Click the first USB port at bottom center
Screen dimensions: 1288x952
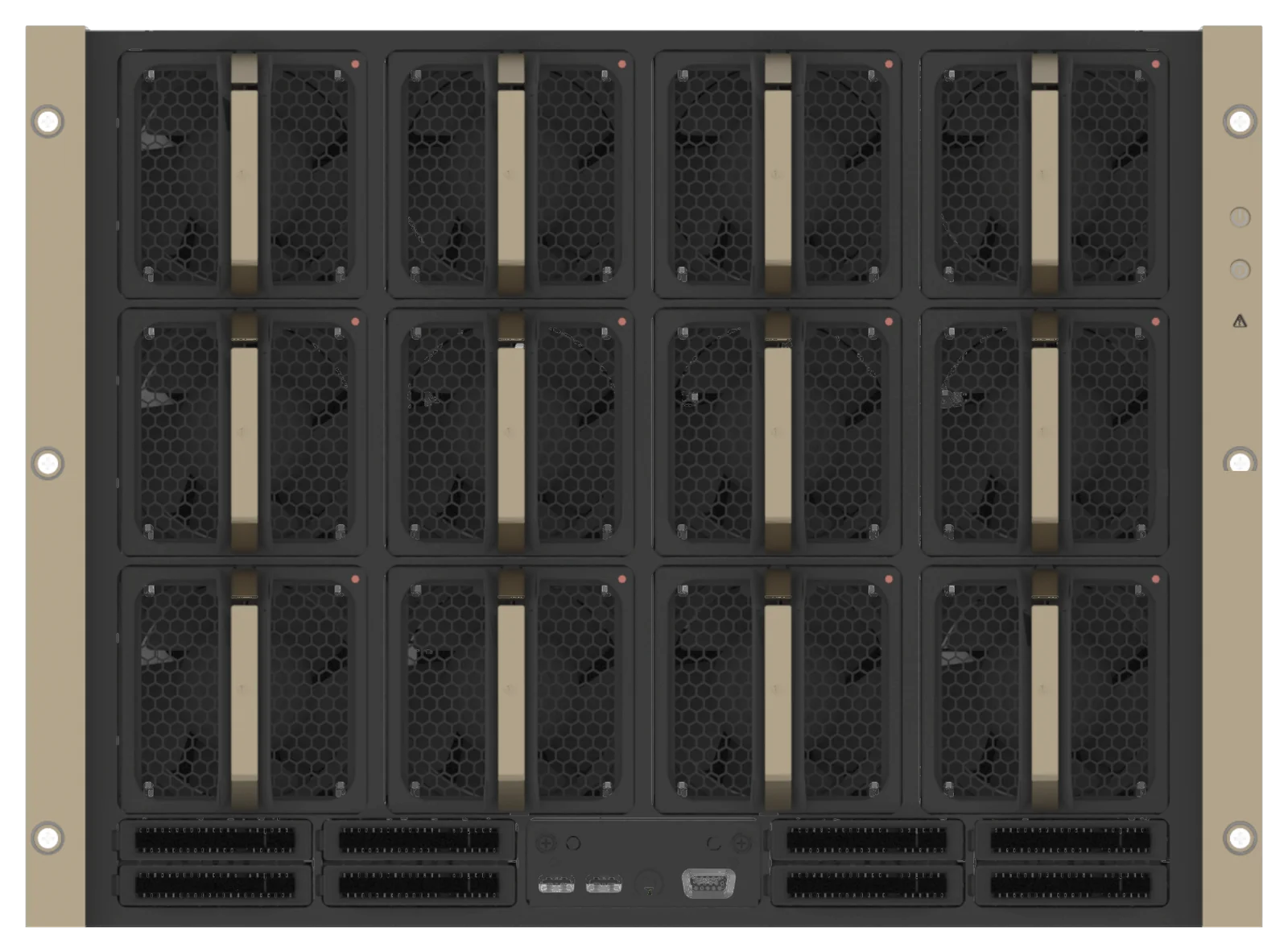pyautogui.click(x=556, y=885)
